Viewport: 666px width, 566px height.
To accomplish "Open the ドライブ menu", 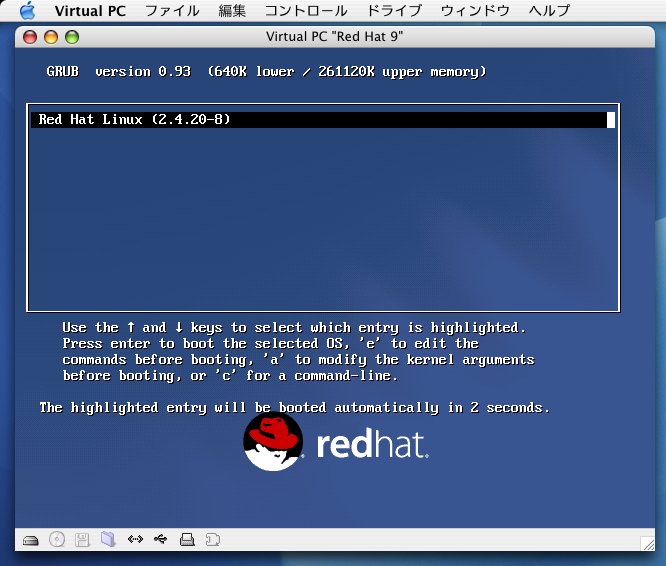I will 394,11.
